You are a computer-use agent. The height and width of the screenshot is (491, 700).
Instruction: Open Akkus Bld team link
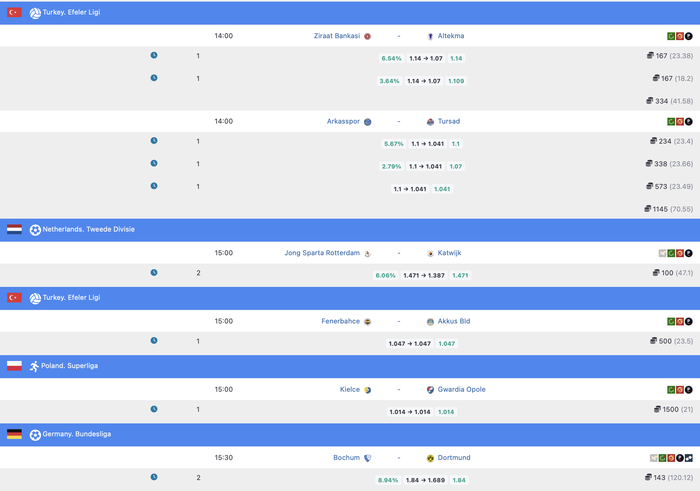(x=454, y=321)
